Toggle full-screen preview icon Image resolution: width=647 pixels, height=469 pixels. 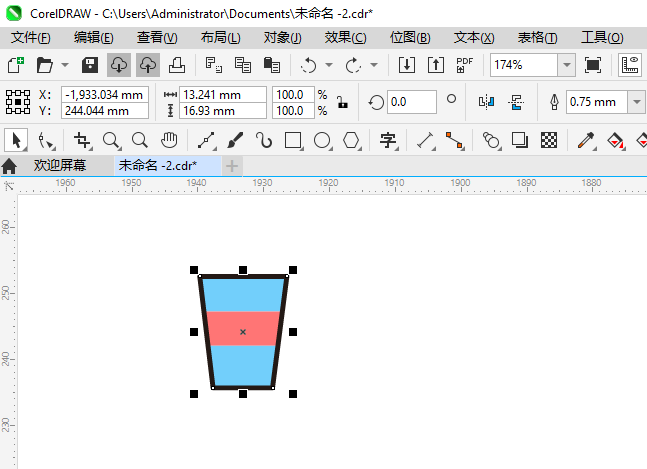(x=593, y=65)
